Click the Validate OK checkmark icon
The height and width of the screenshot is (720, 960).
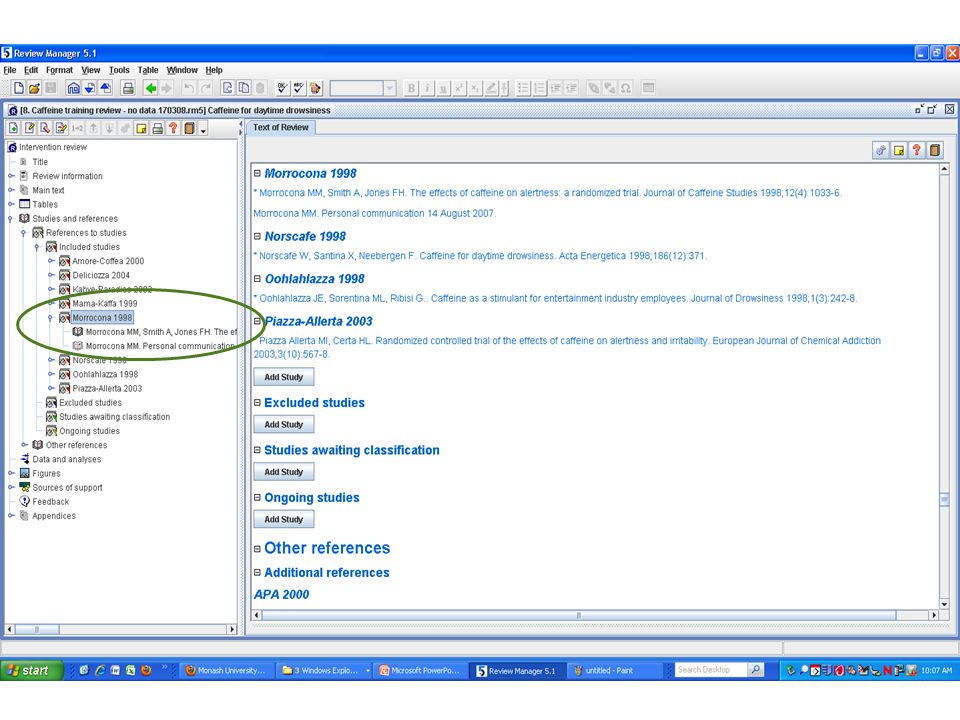(282, 88)
